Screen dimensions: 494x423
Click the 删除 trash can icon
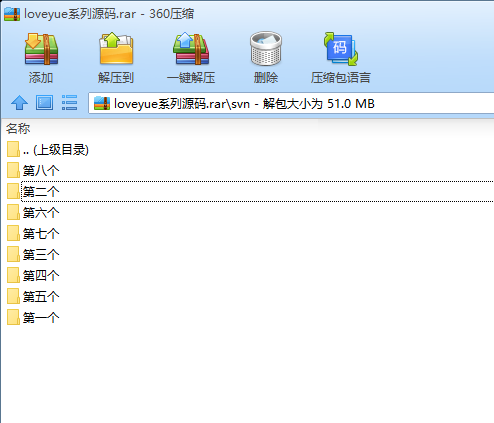266,49
